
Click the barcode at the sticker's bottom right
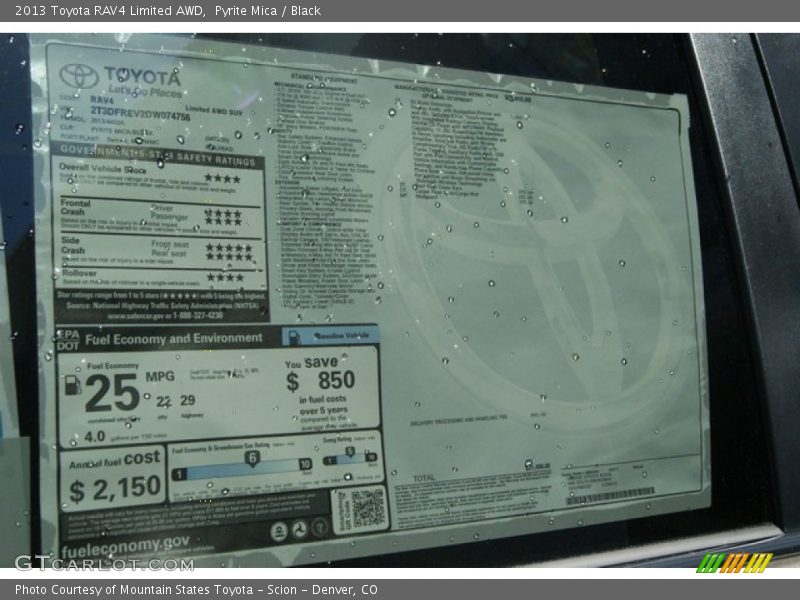point(610,495)
